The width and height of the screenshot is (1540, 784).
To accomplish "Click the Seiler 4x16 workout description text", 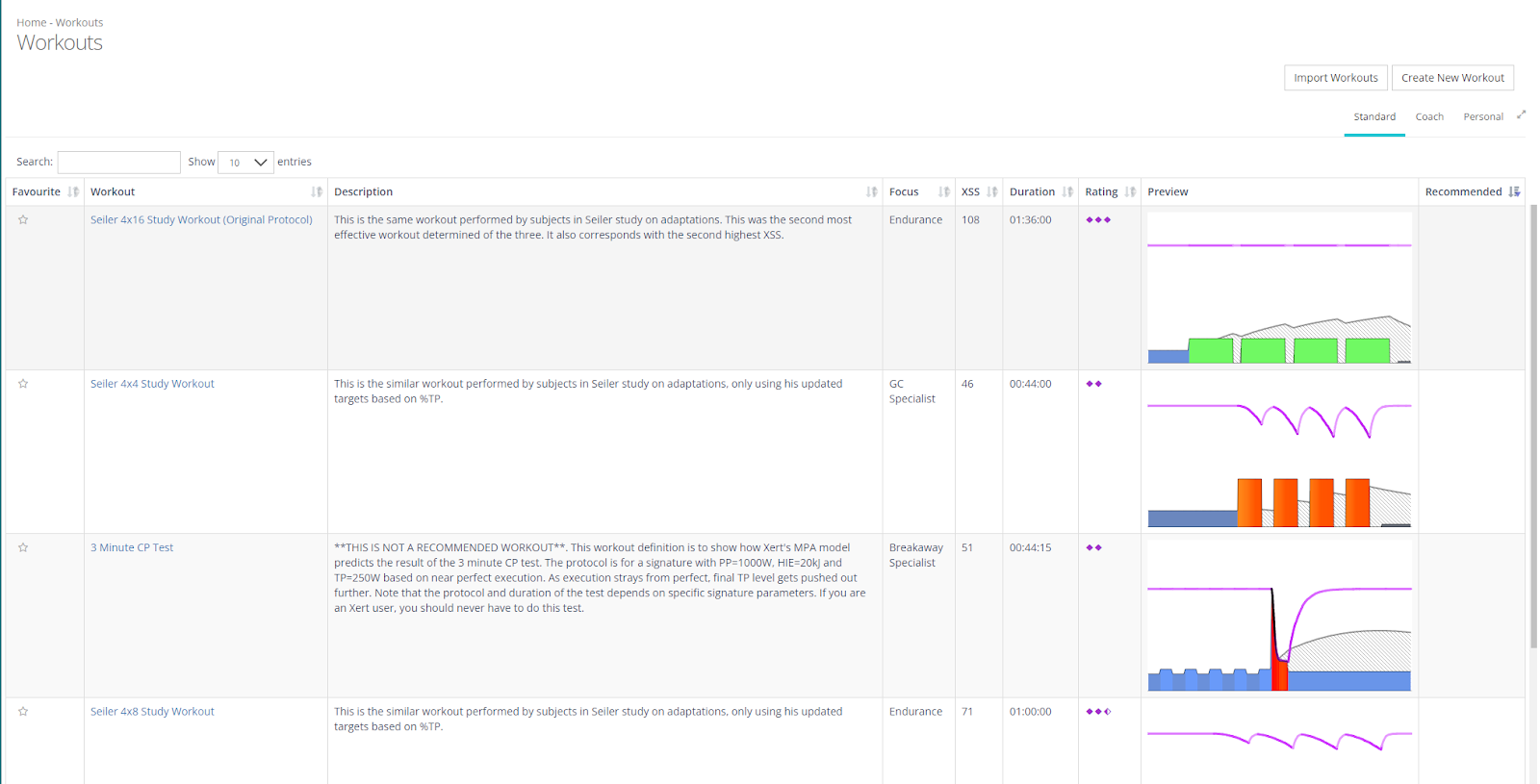I will coord(593,228).
